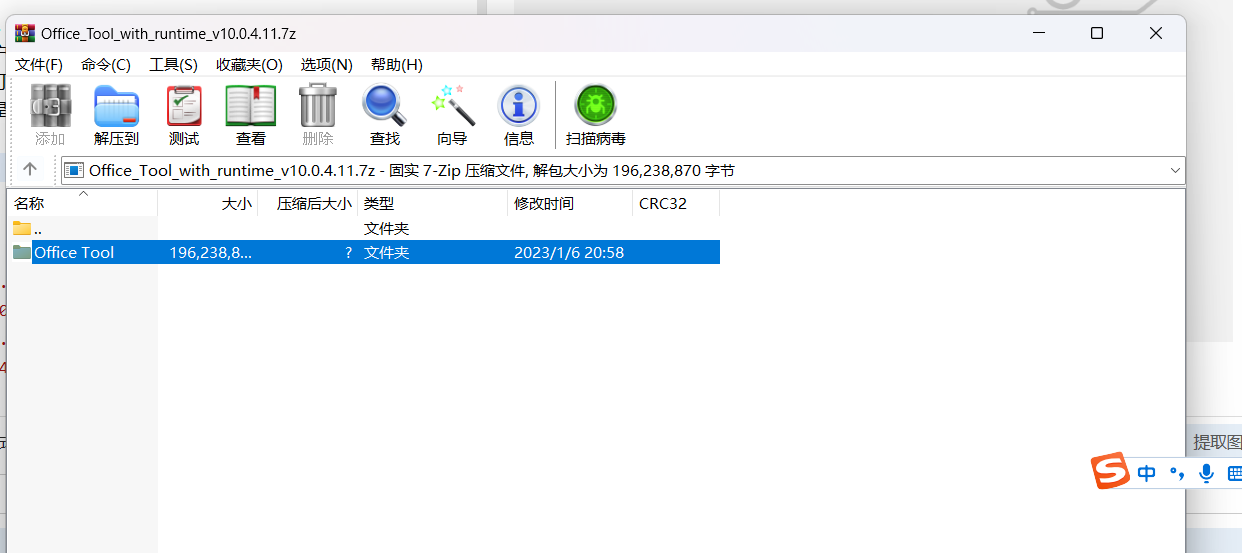Toggle Chinese input mode (中) in IME bar
Image resolution: width=1242 pixels, height=553 pixels.
click(x=1146, y=473)
